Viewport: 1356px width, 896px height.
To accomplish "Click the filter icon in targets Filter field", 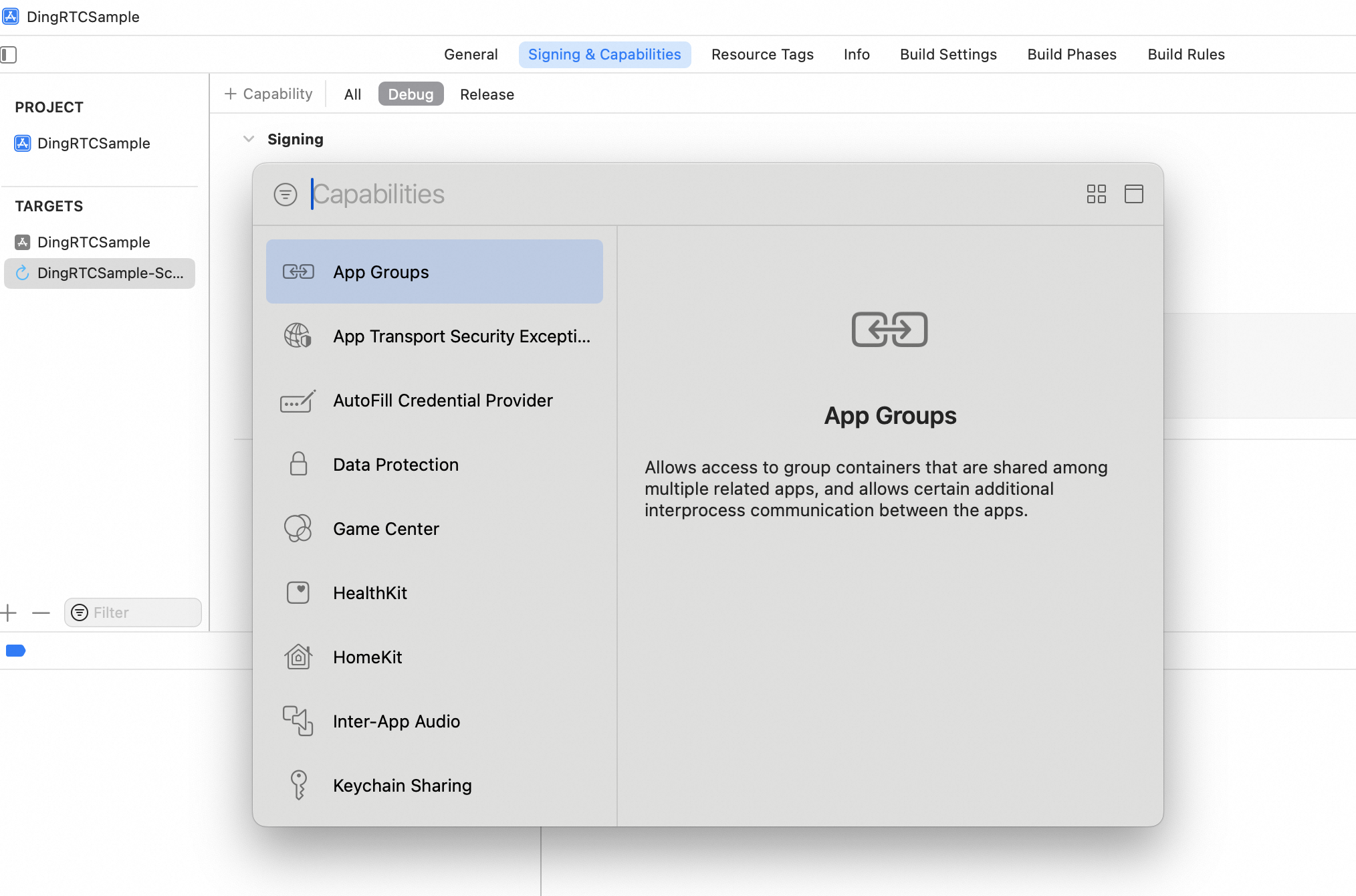I will [80, 612].
